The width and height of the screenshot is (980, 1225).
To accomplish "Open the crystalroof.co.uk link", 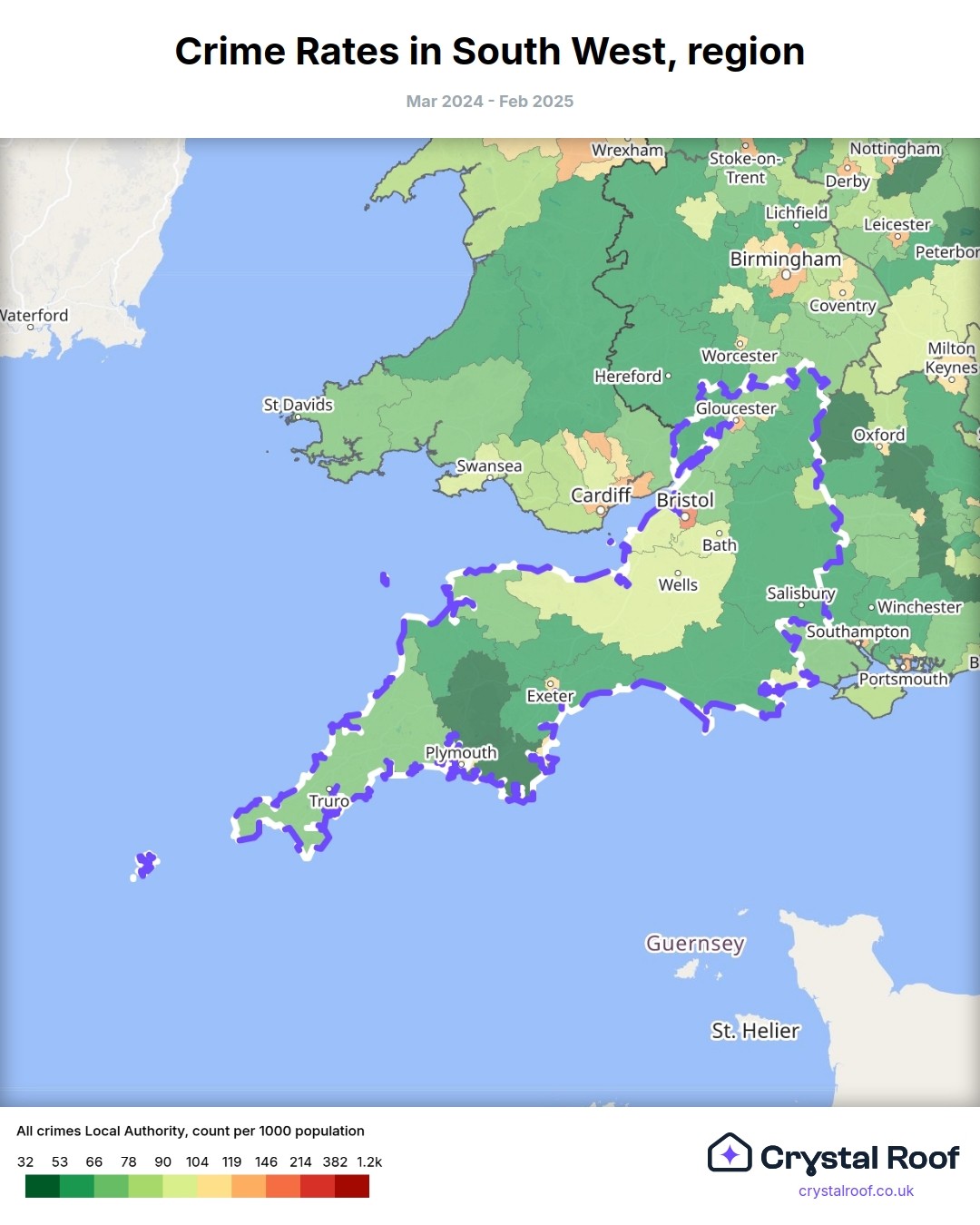I will 856,1191.
